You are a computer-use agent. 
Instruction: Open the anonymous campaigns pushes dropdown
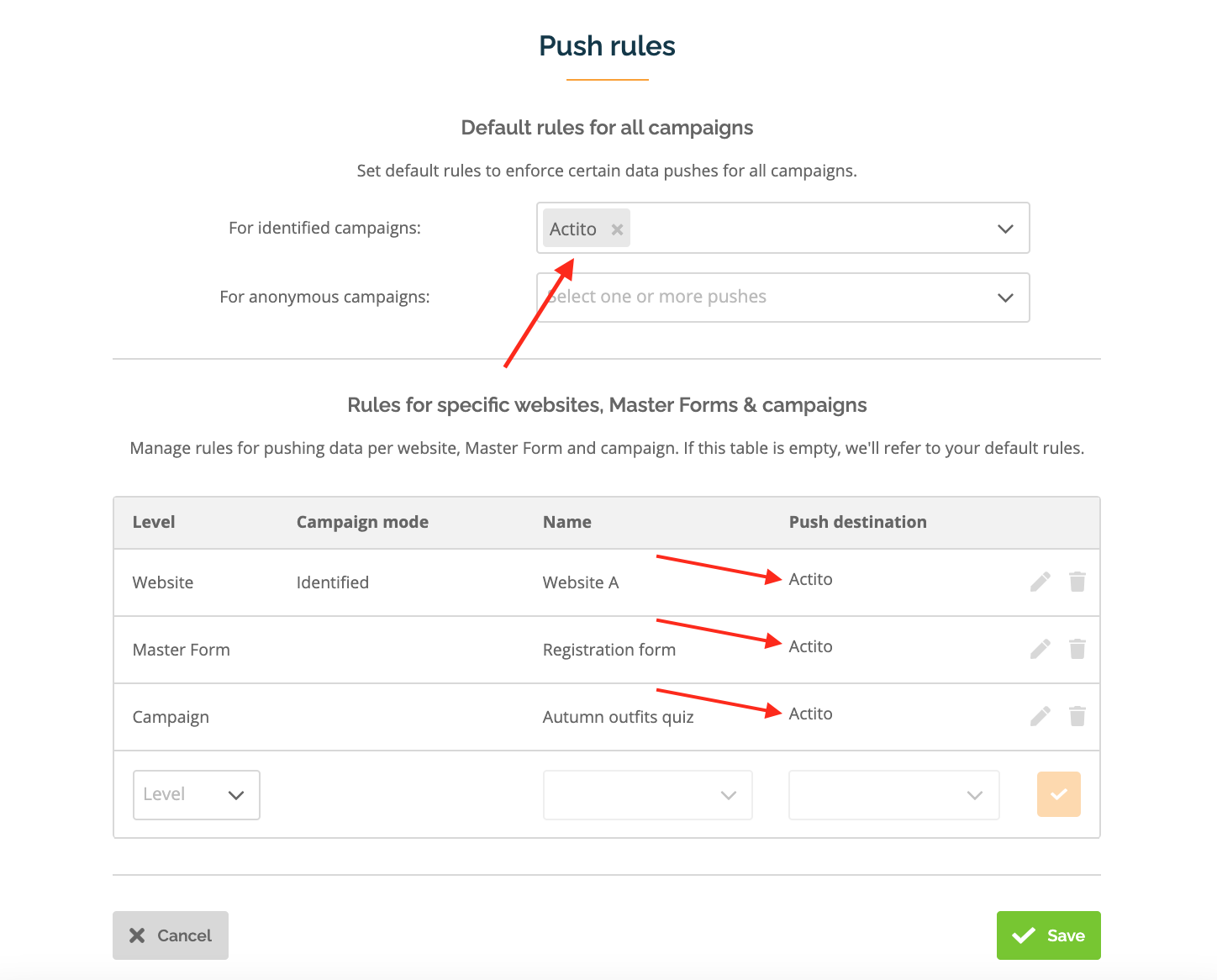tap(783, 298)
